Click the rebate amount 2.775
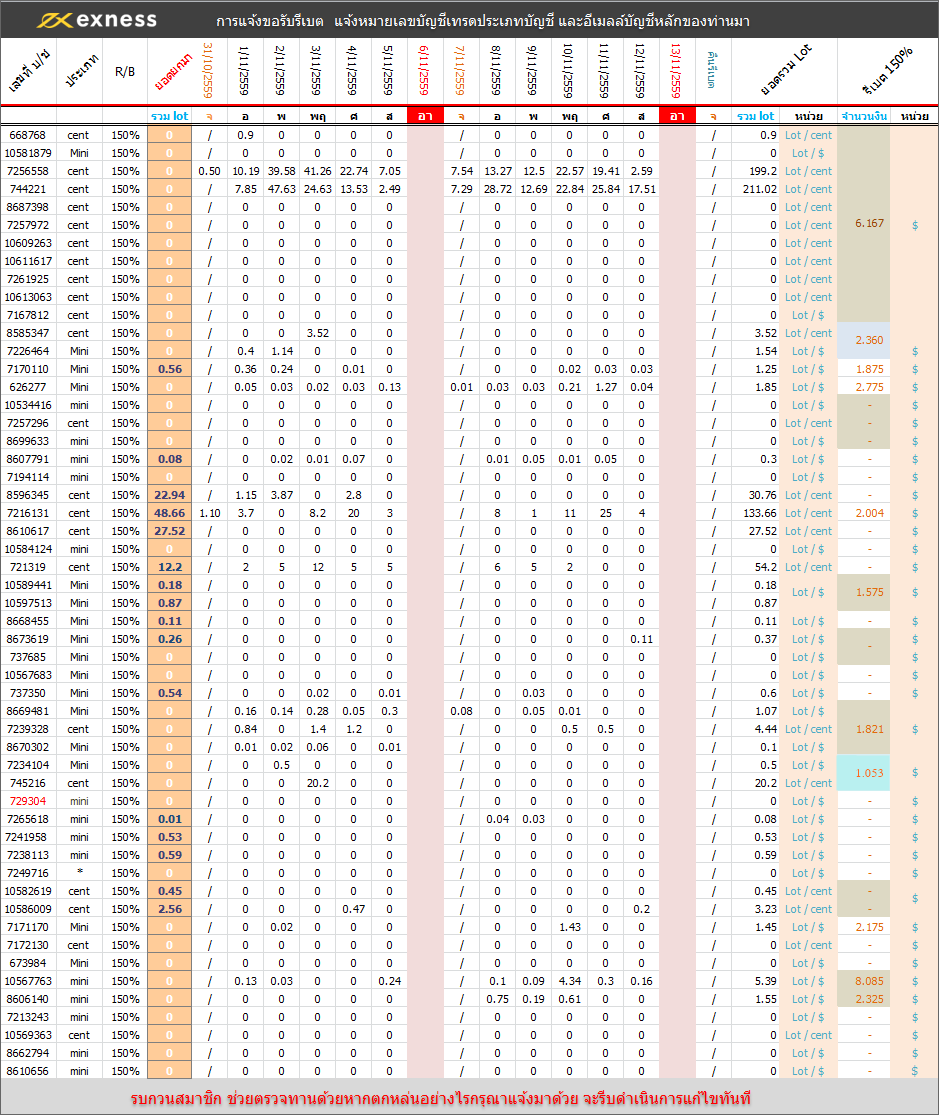Viewport: 939px width, 1115px height. [869, 388]
